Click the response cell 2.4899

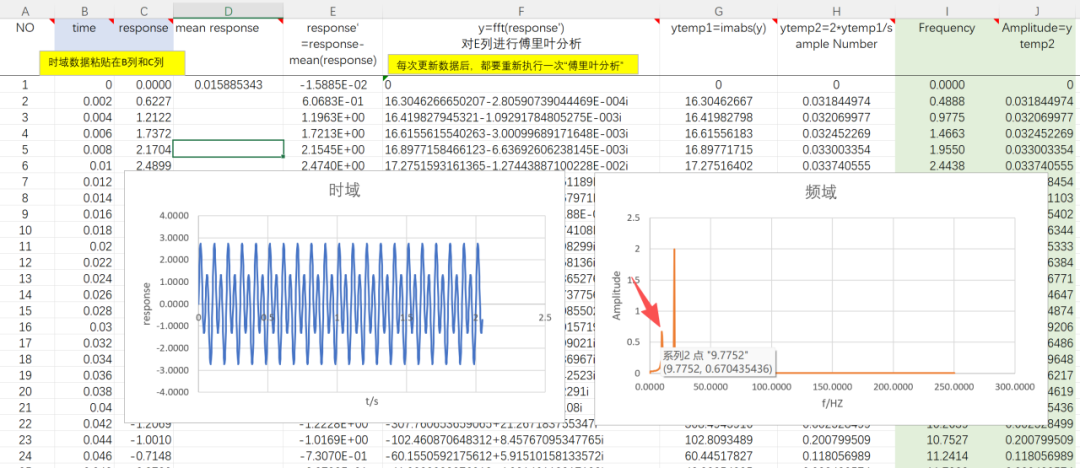[144, 165]
